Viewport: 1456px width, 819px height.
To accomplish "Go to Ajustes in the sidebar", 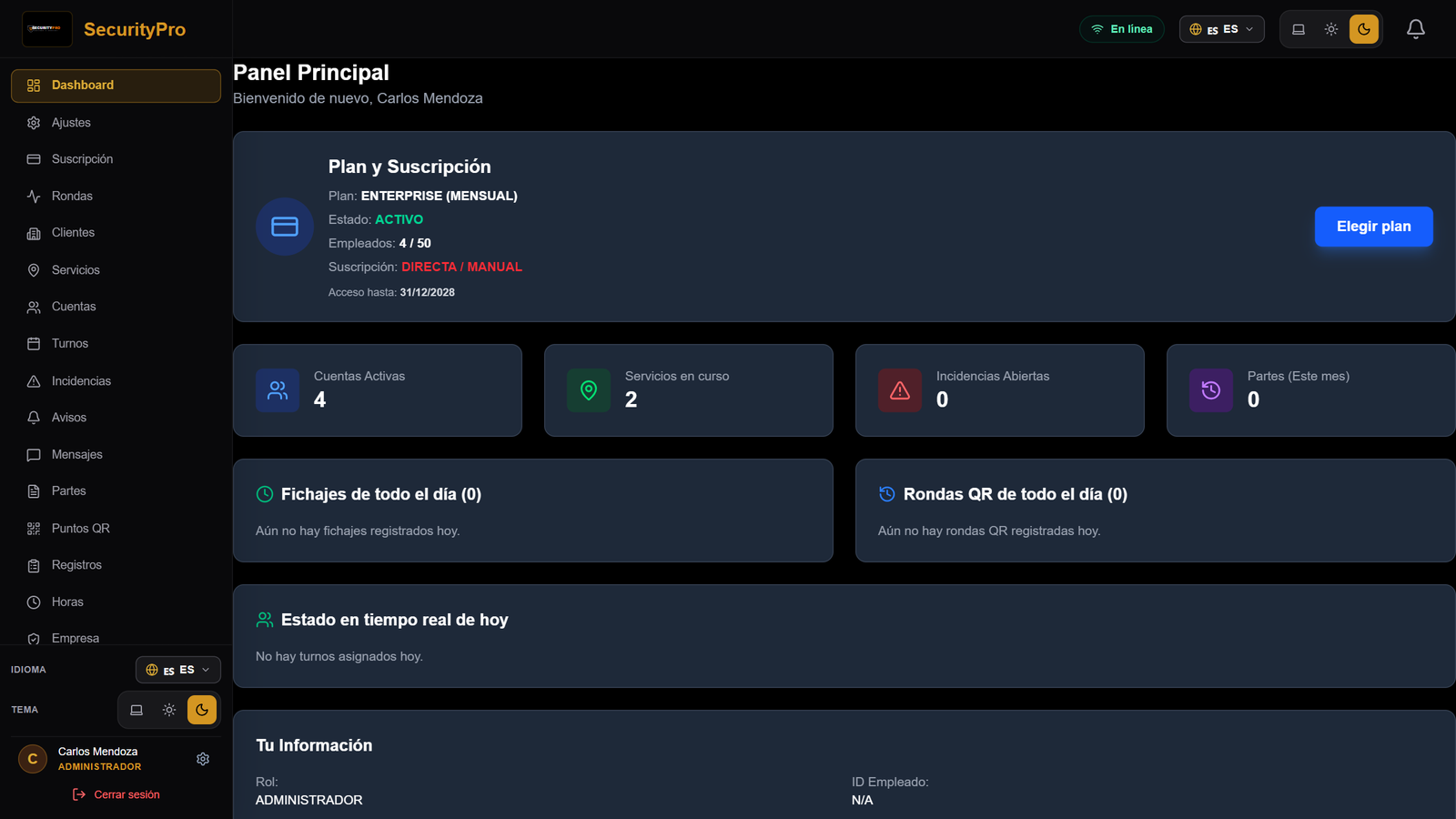I will (x=116, y=123).
